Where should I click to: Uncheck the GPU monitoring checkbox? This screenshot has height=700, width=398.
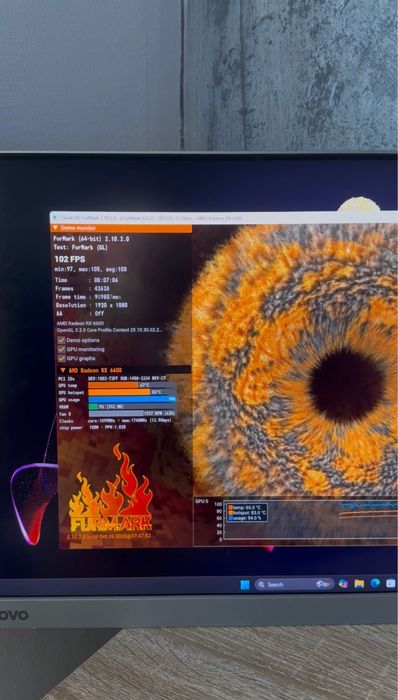click(62, 349)
